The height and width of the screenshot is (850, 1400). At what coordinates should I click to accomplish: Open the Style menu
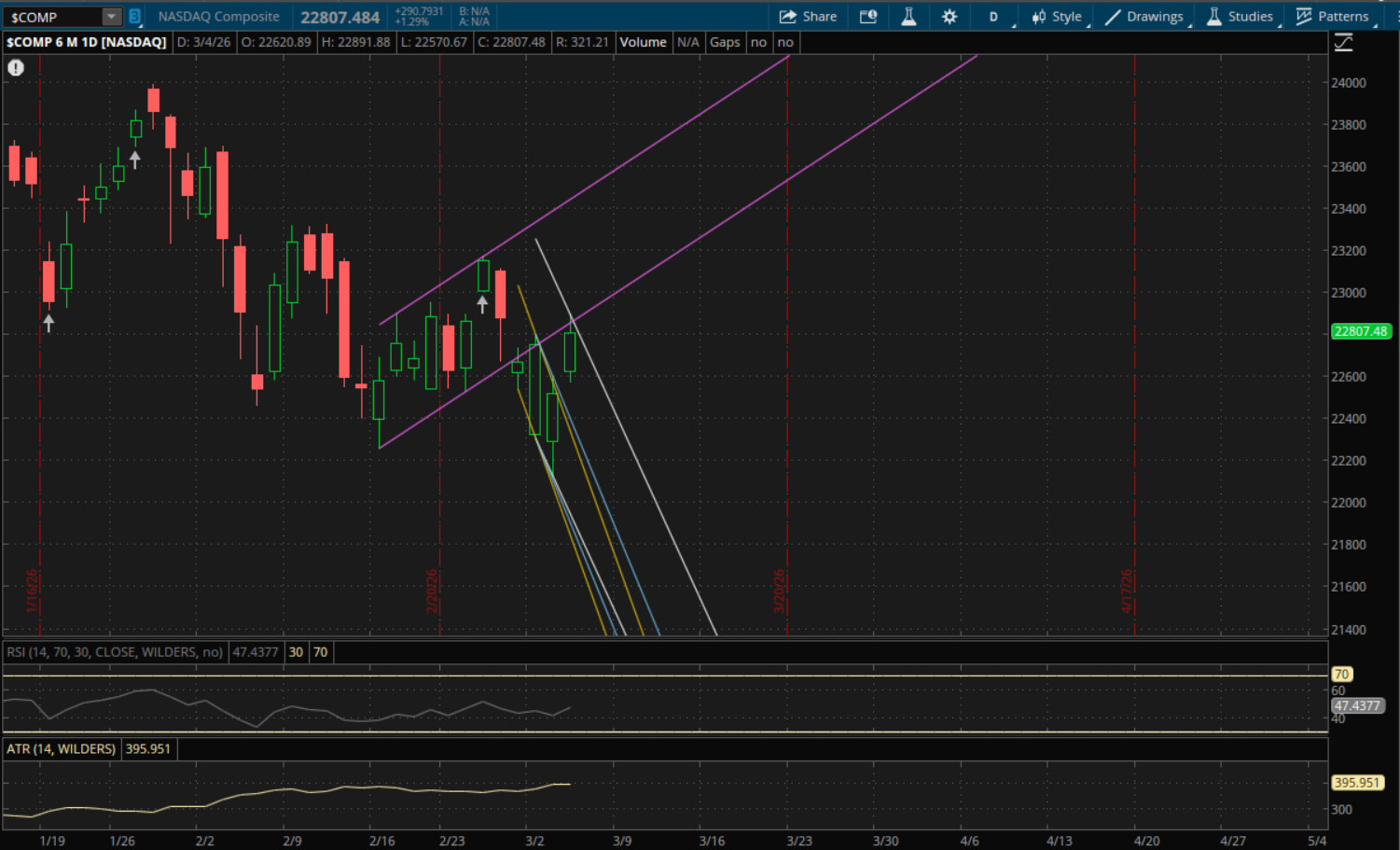point(1057,17)
